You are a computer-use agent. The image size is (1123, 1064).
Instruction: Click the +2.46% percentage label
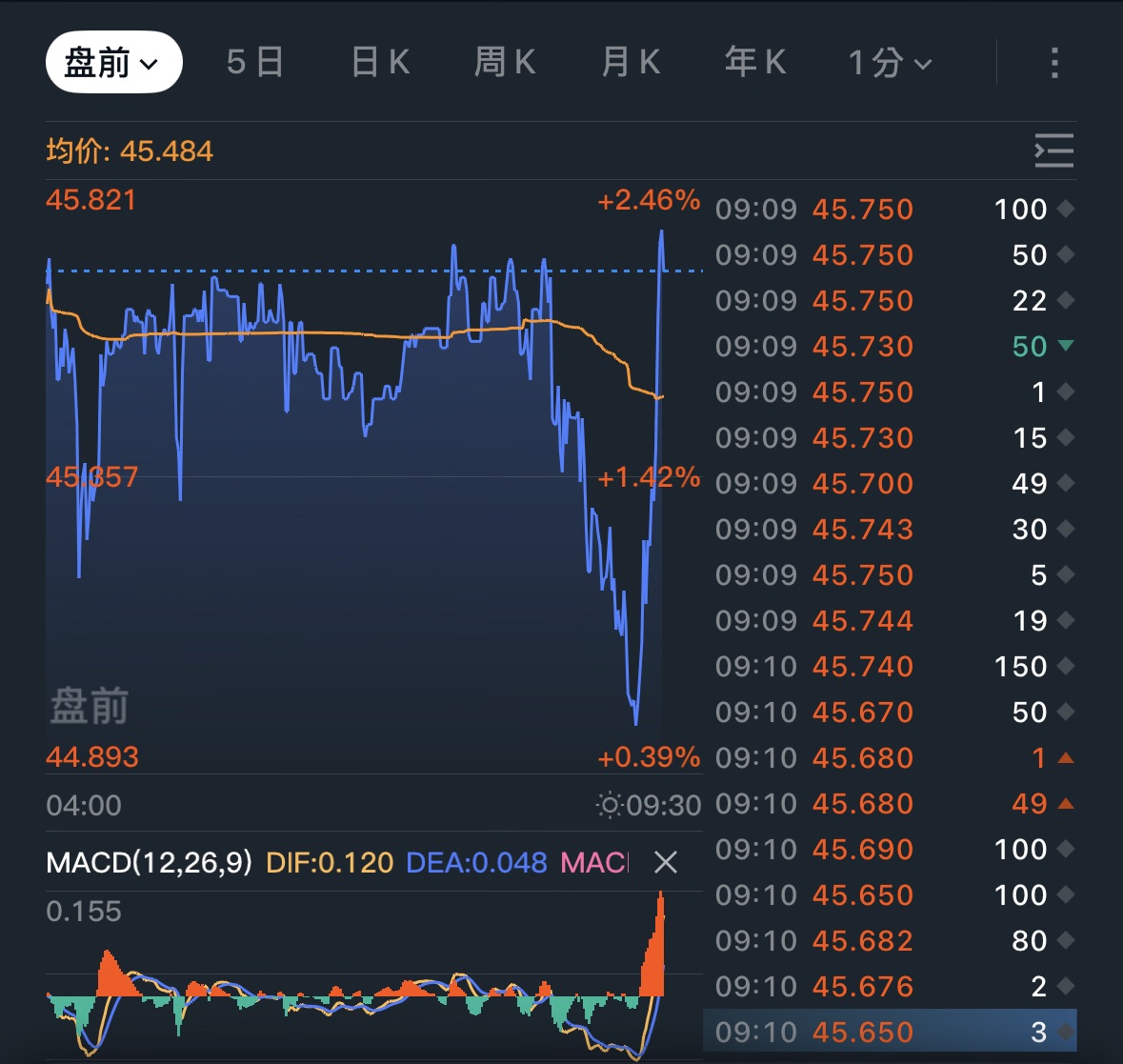648,200
